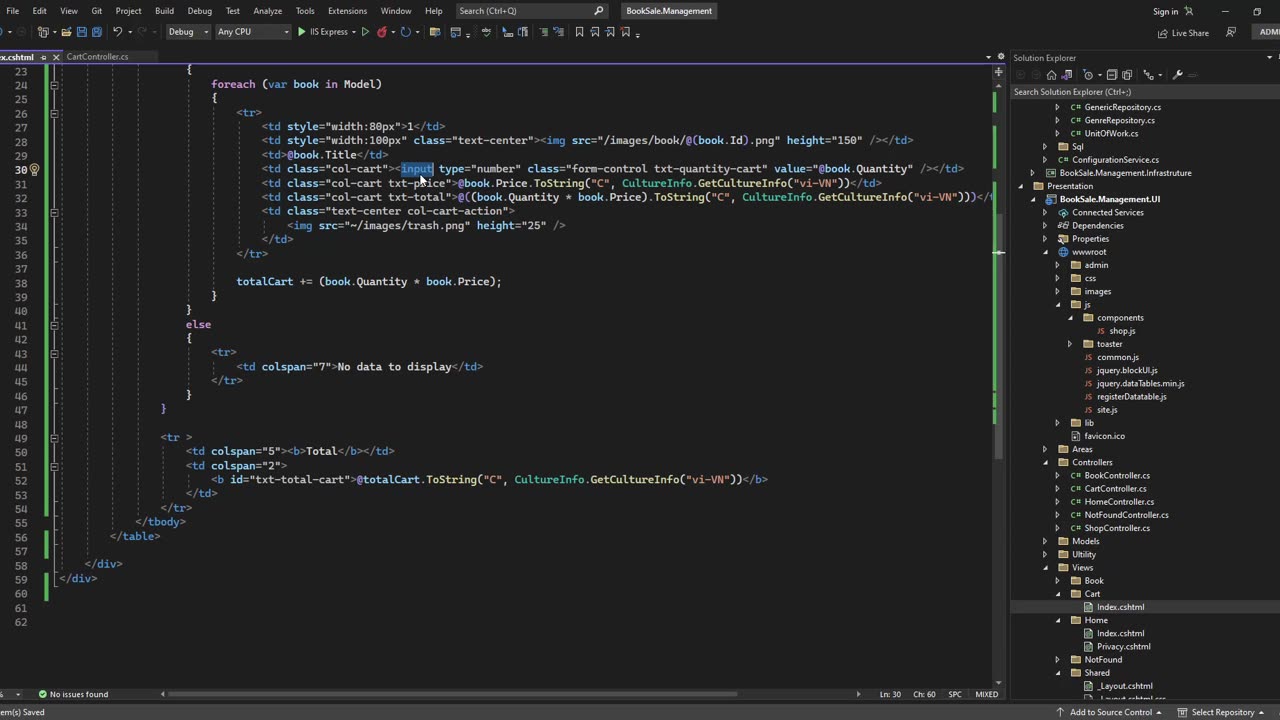This screenshot has width=1280, height=720.
Task: Click Start Without Debugging outline play icon
Action: 365,32
